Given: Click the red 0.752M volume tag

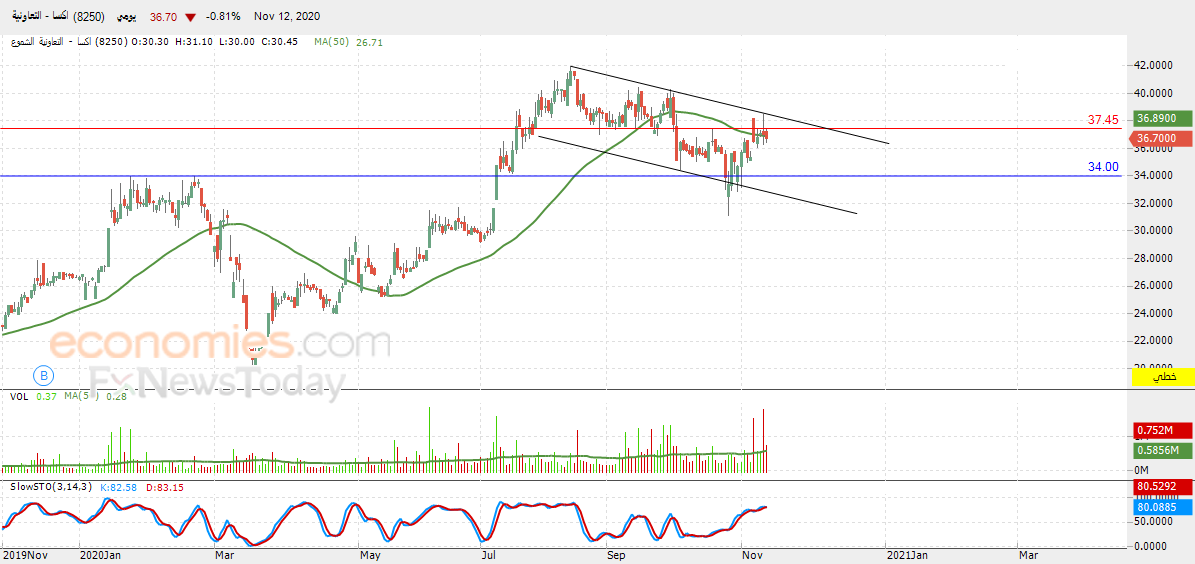Looking at the screenshot, I should 1163,431.
